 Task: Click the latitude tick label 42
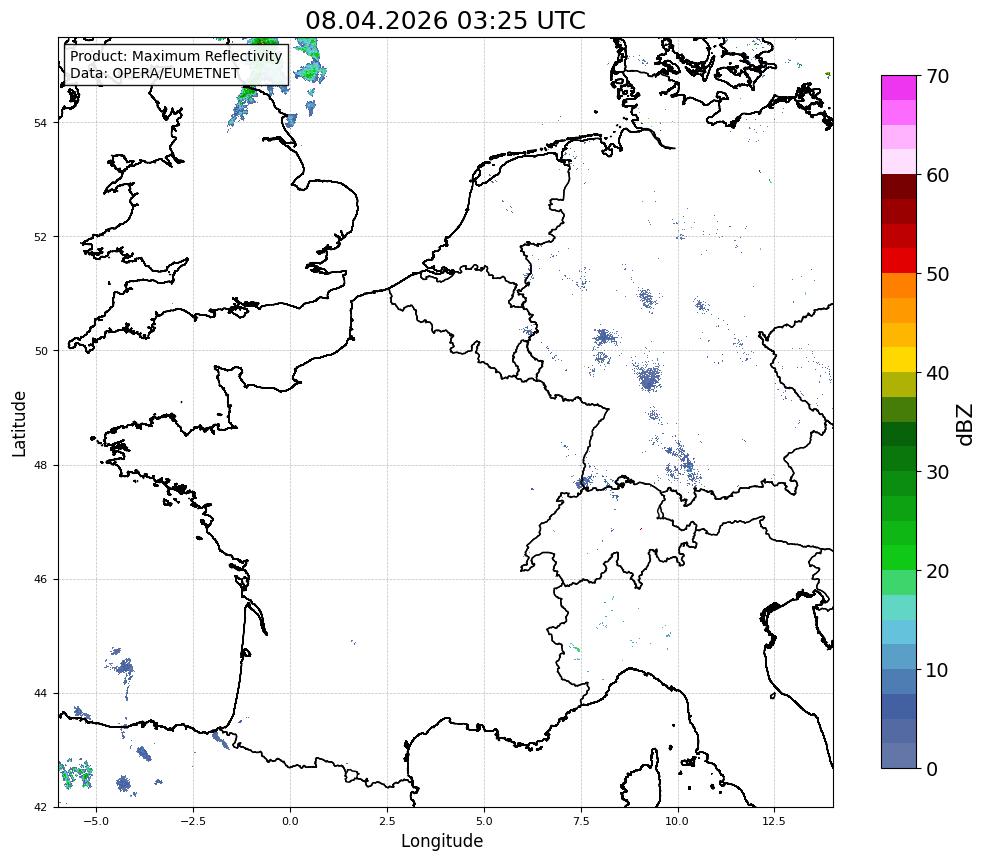click(x=40, y=807)
